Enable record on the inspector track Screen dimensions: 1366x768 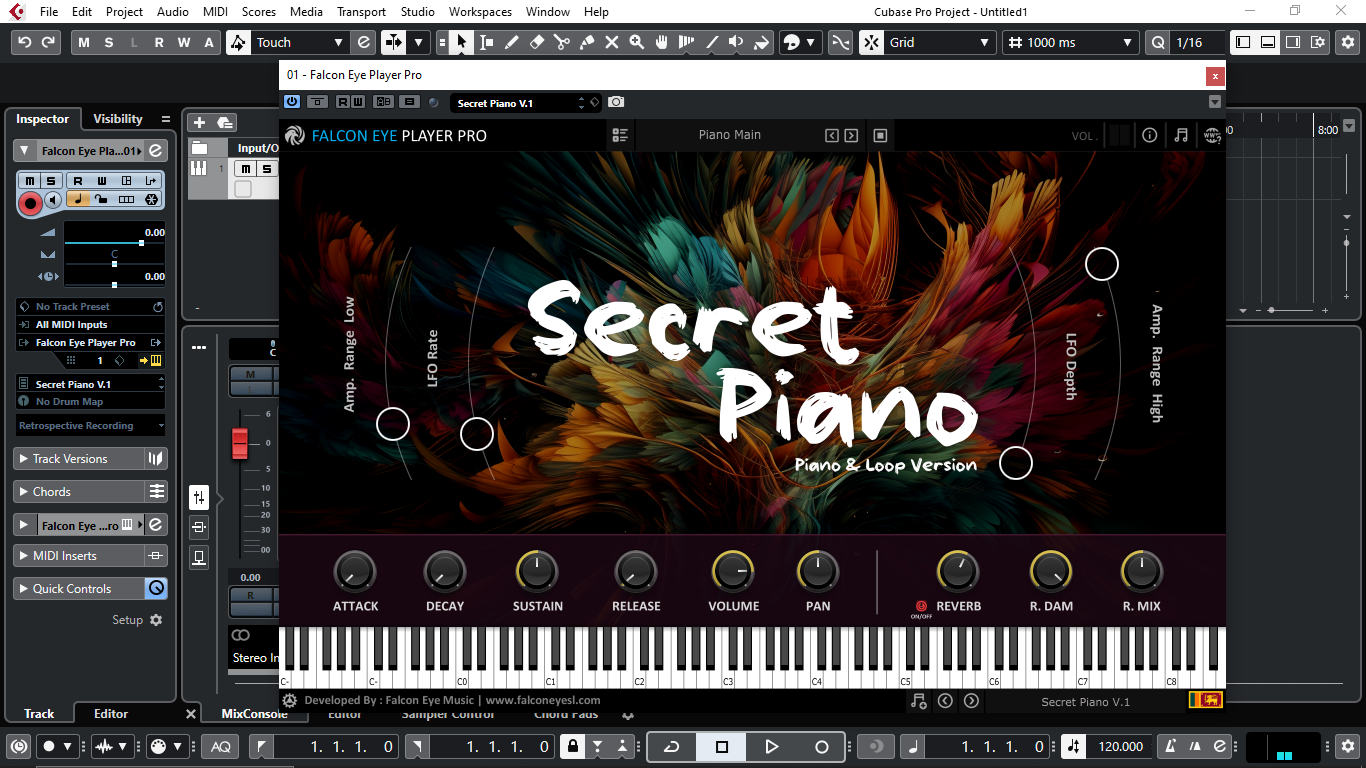click(30, 204)
